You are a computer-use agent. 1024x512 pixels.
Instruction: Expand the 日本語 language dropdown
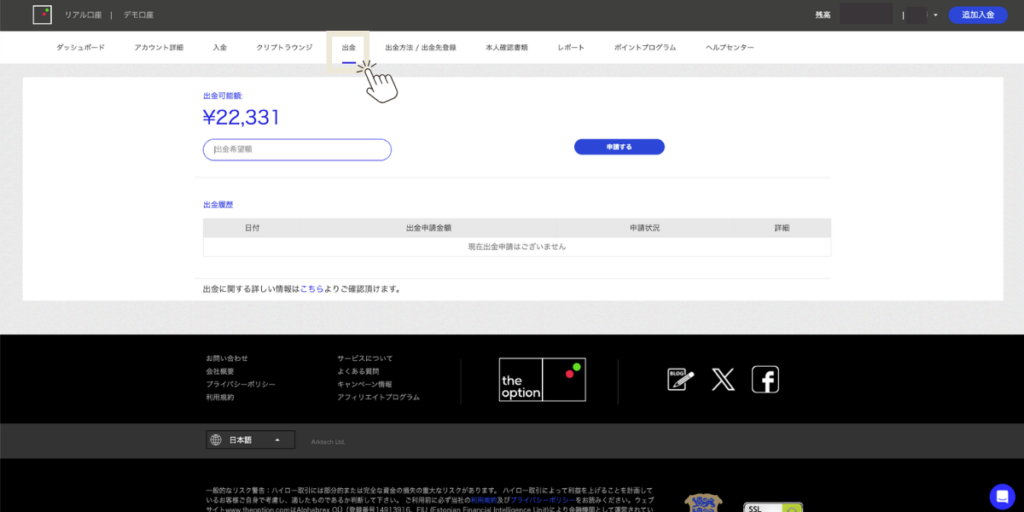coord(276,440)
